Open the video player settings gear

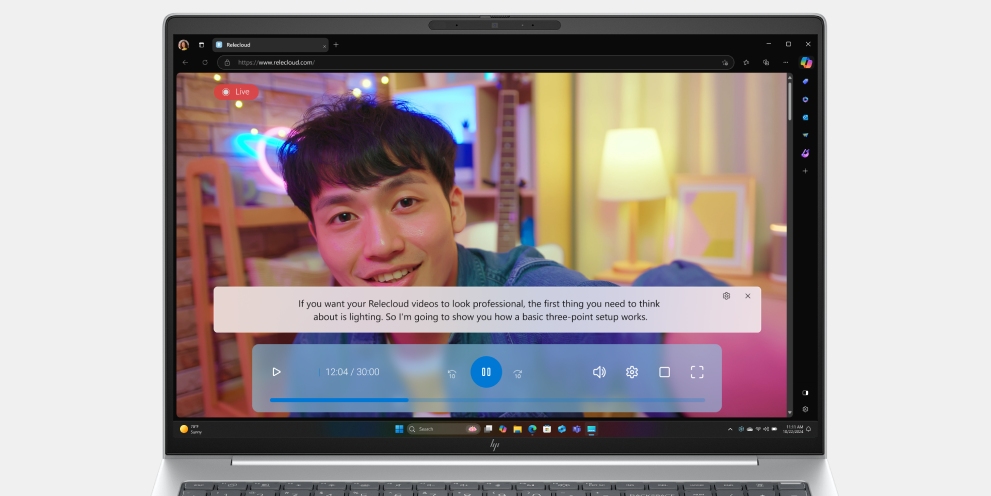632,372
